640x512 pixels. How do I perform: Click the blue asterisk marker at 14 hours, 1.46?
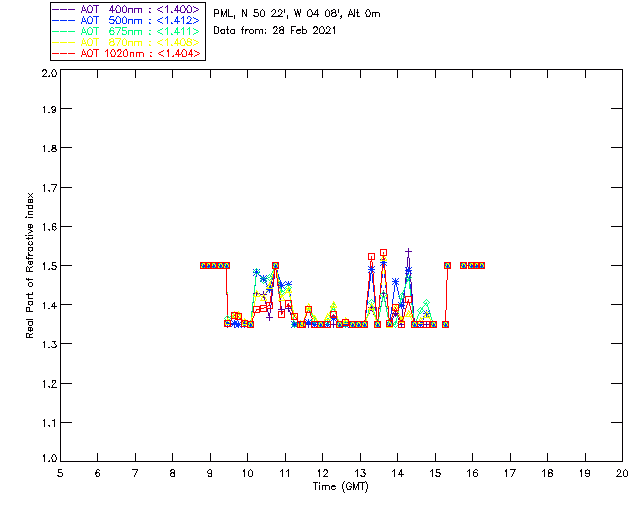tap(396, 281)
